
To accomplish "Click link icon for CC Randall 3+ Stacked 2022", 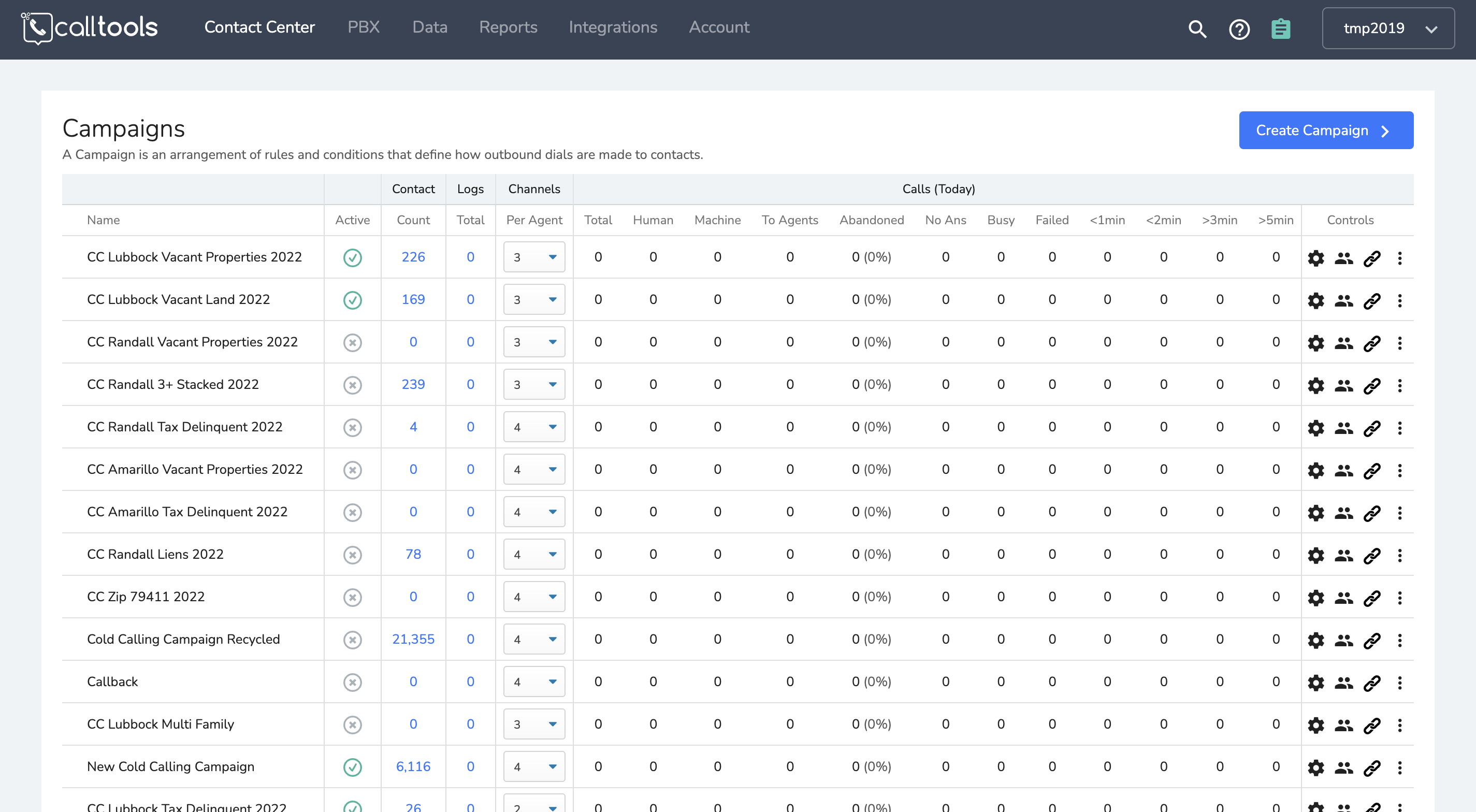I will click(x=1372, y=385).
